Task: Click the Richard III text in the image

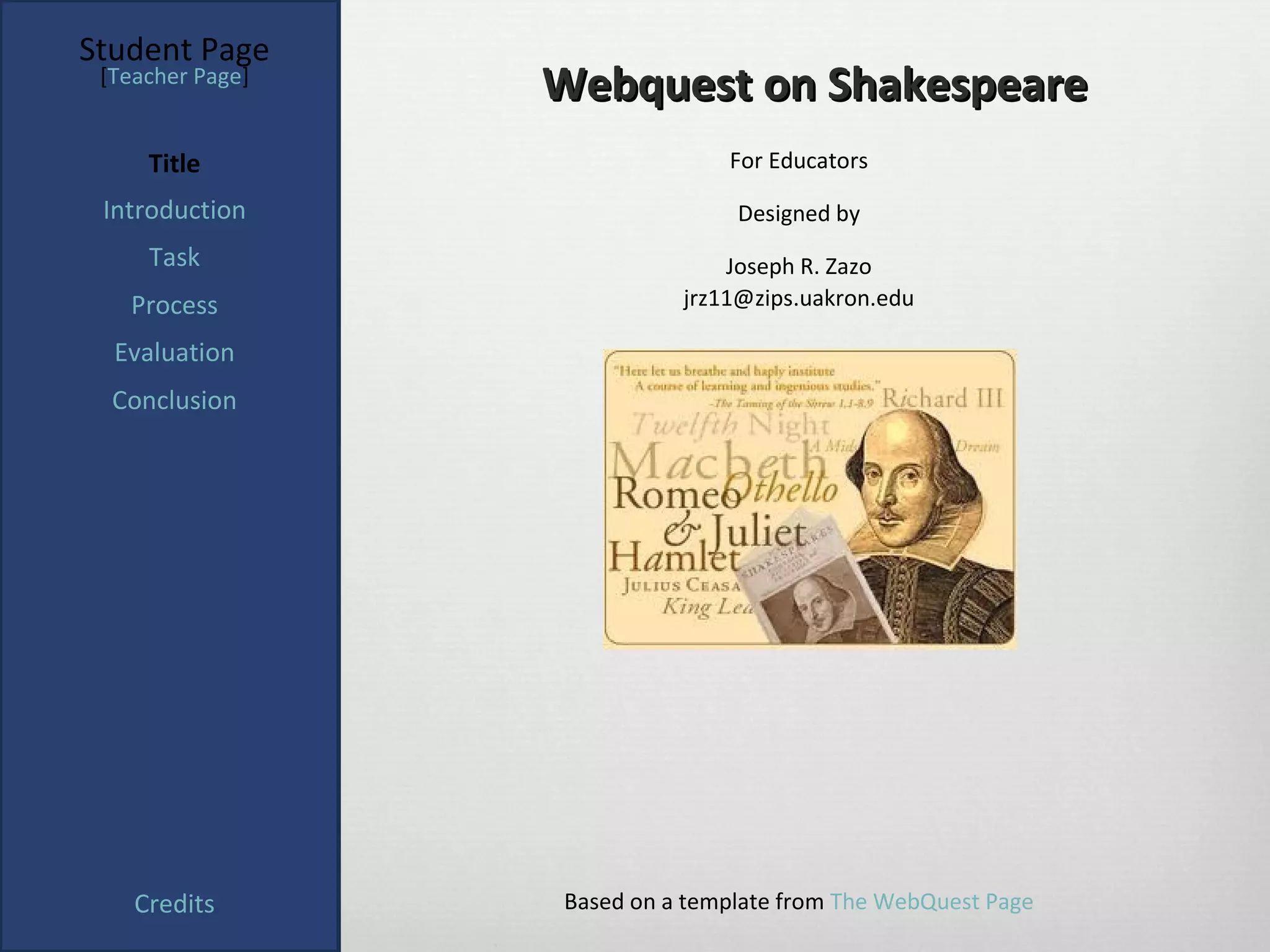Action: coord(942,399)
